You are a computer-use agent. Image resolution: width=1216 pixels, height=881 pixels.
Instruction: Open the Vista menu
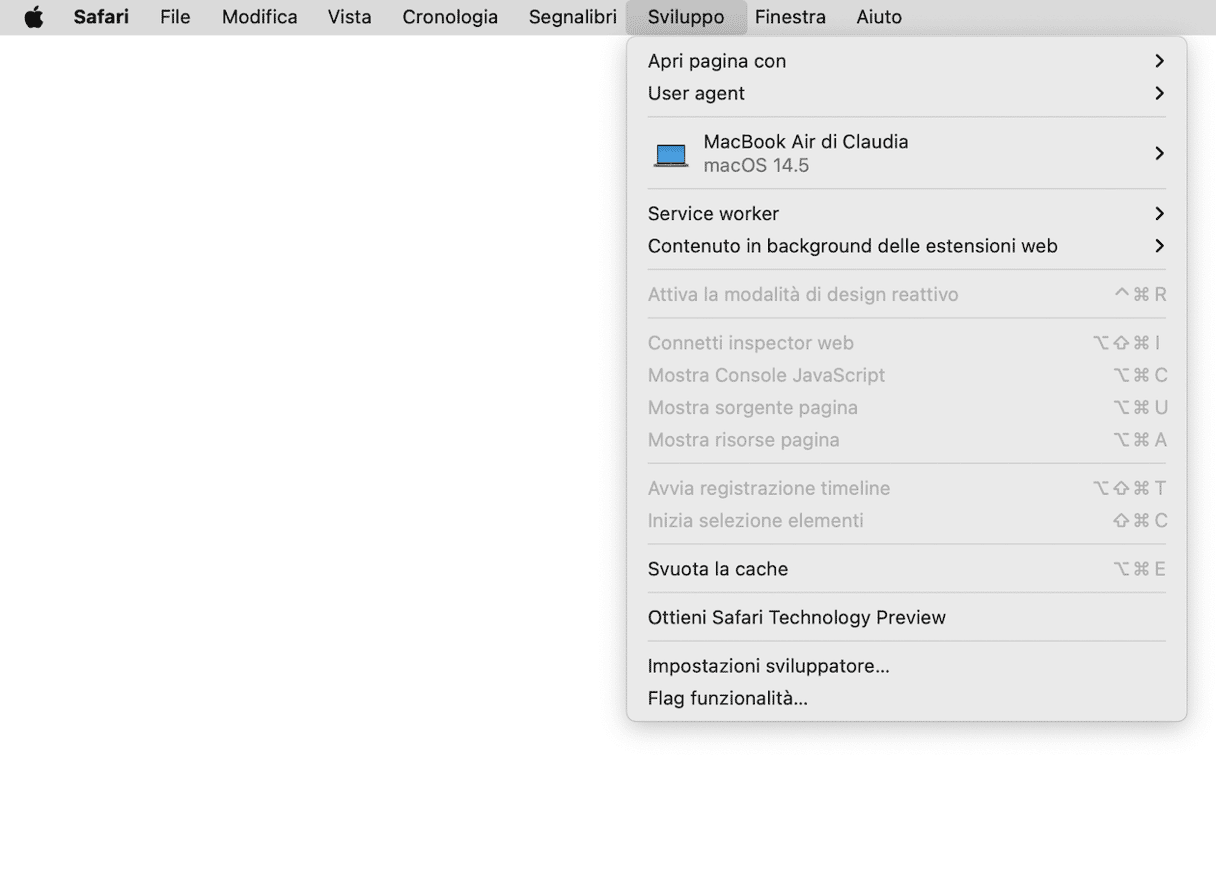pos(350,17)
